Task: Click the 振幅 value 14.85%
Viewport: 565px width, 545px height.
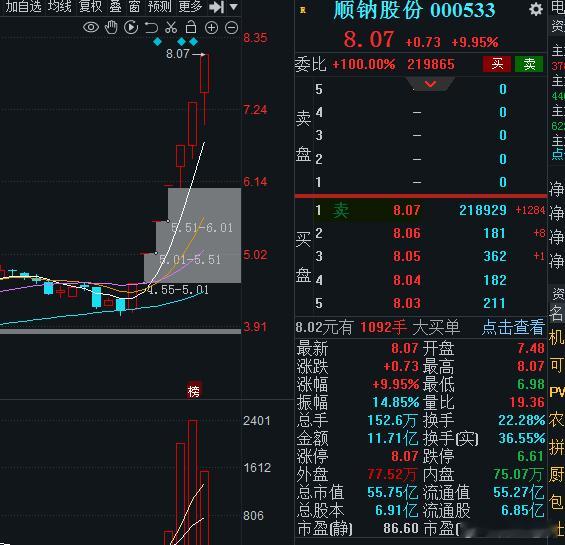Action: click(396, 402)
